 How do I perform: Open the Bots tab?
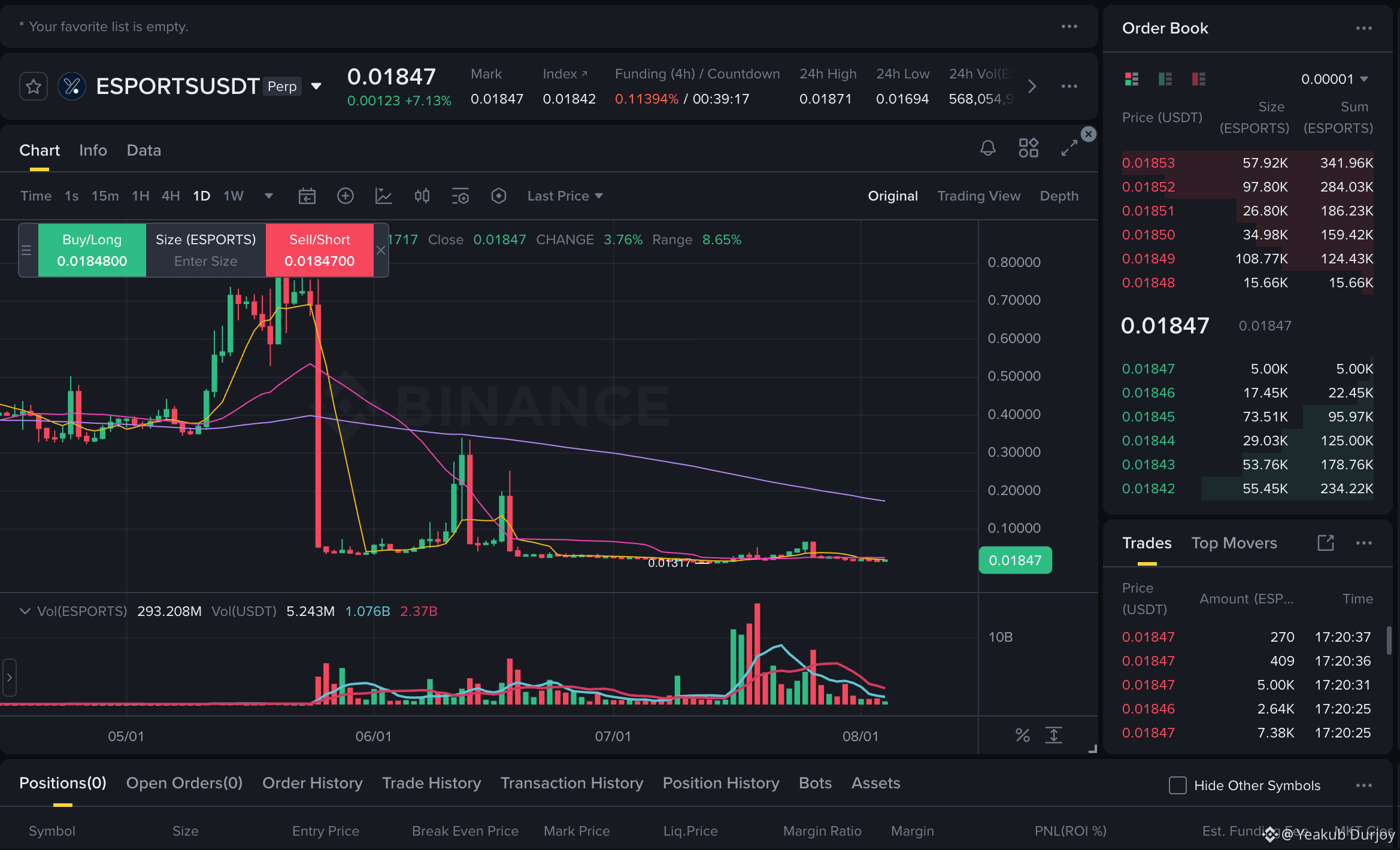coord(816,783)
